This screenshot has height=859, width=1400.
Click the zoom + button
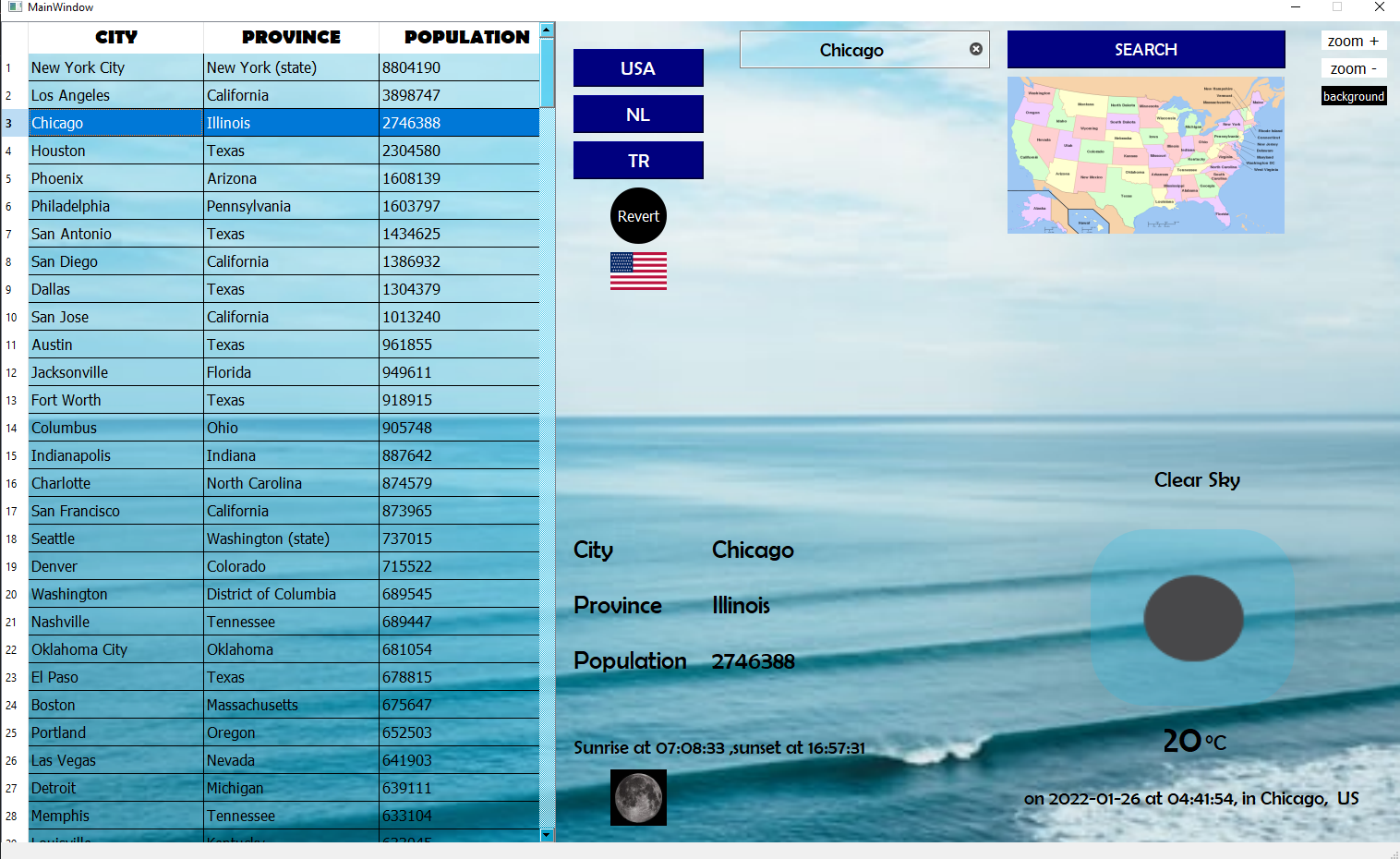point(1353,41)
